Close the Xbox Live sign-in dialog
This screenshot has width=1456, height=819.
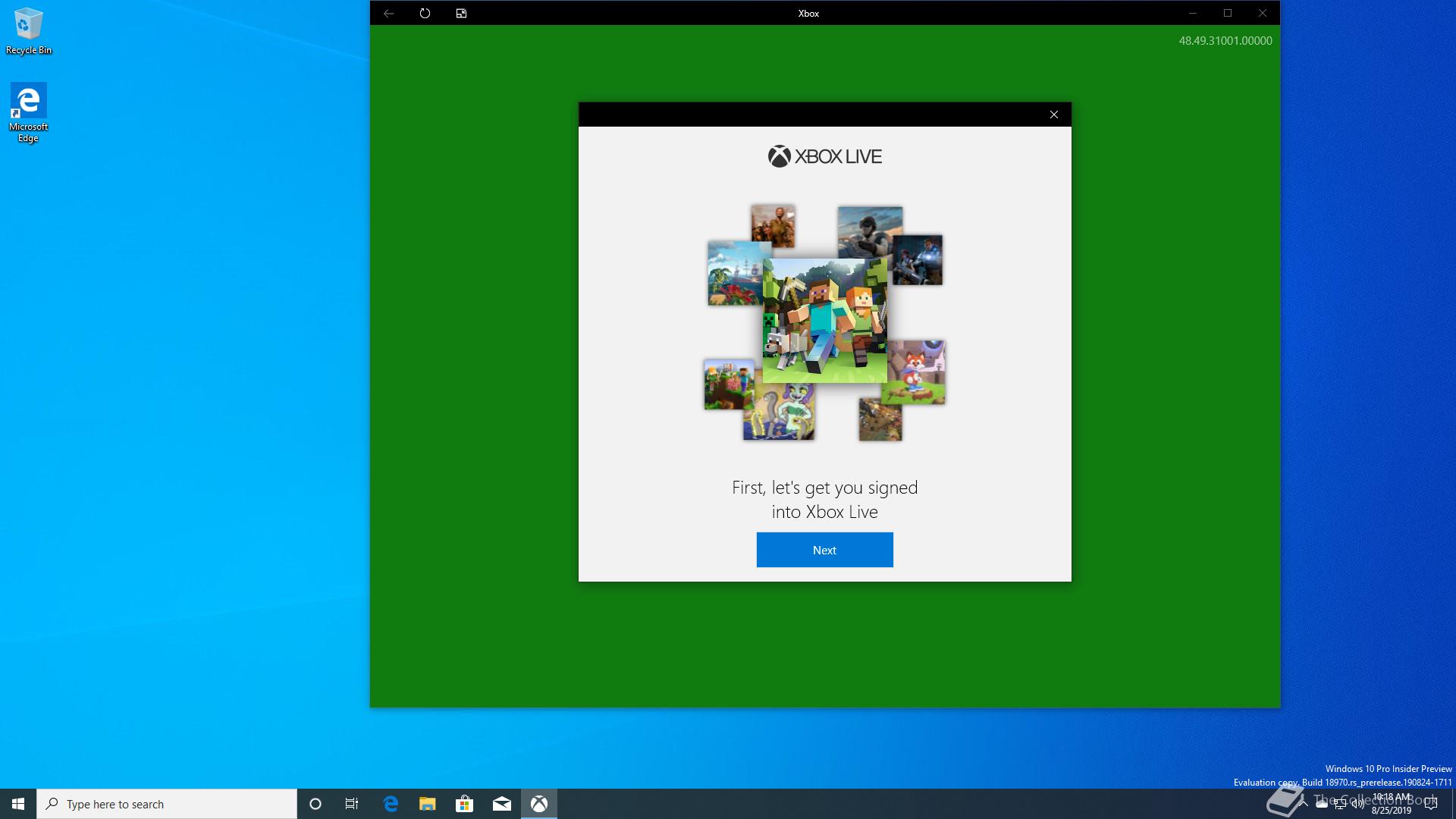pyautogui.click(x=1053, y=115)
